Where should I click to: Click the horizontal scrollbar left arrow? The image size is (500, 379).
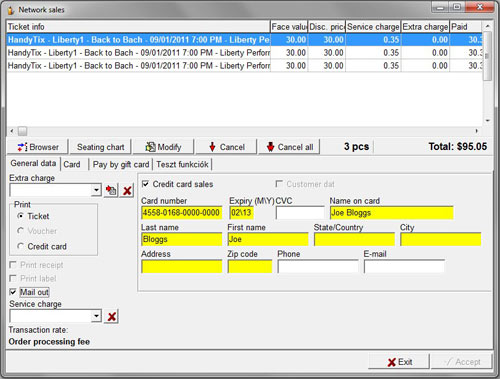pos(12,131)
